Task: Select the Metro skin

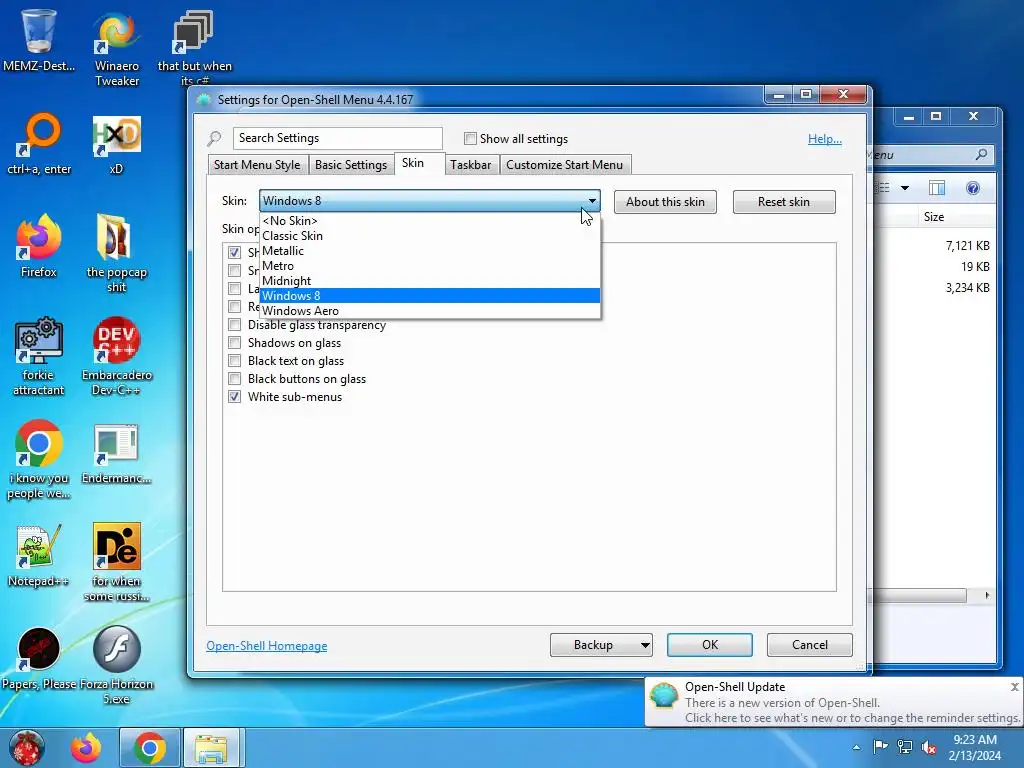Action: [x=430, y=266]
